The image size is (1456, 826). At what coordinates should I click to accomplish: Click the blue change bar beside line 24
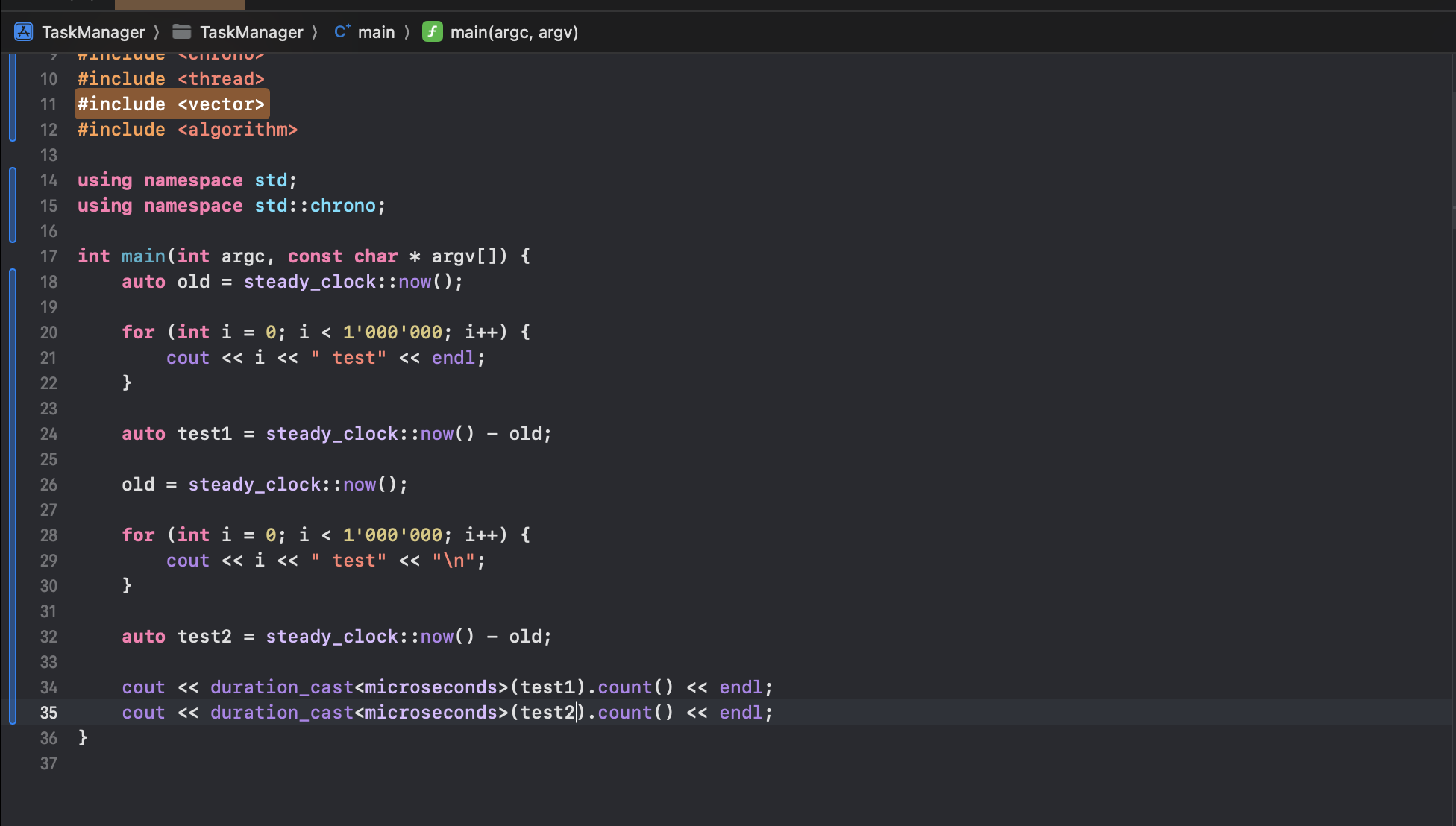click(13, 434)
